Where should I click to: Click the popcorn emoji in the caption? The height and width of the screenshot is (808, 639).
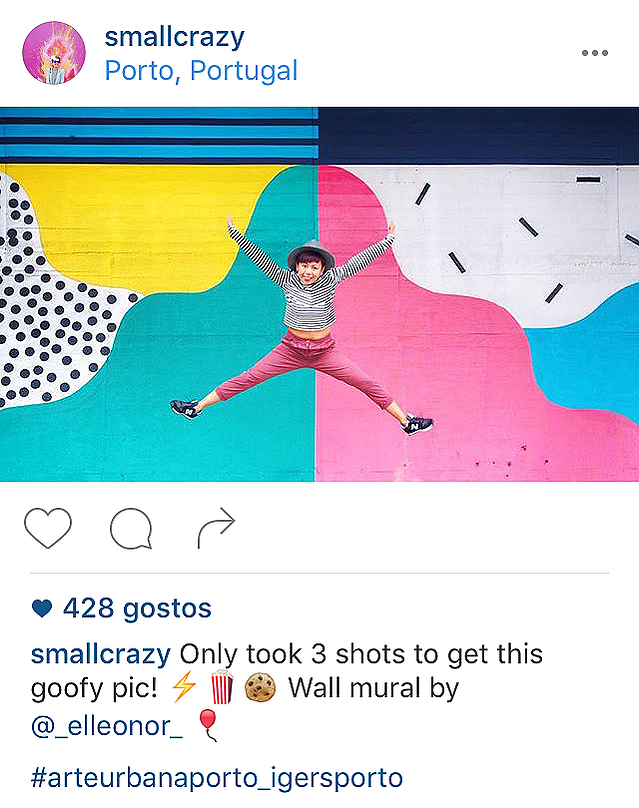(222, 687)
